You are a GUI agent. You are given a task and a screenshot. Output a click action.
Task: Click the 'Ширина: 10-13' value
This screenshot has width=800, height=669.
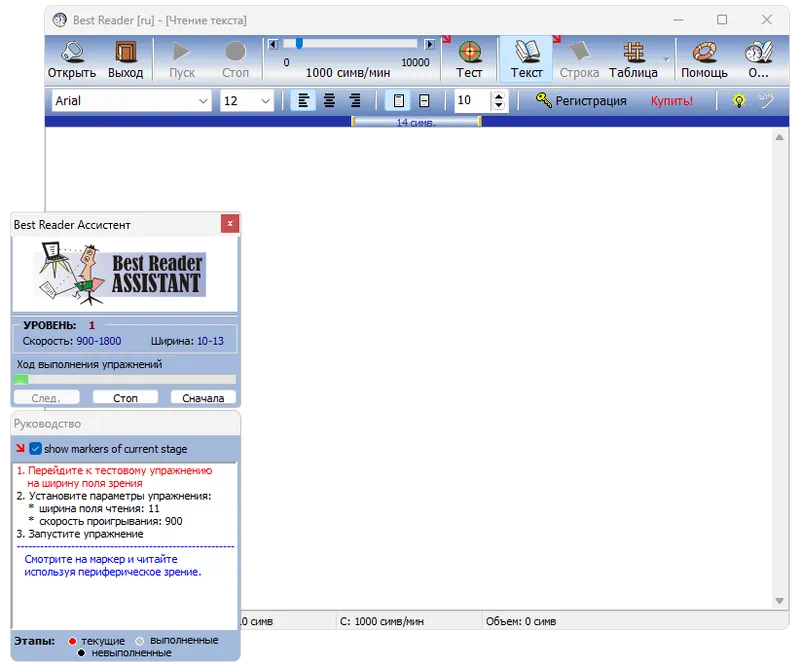click(187, 341)
